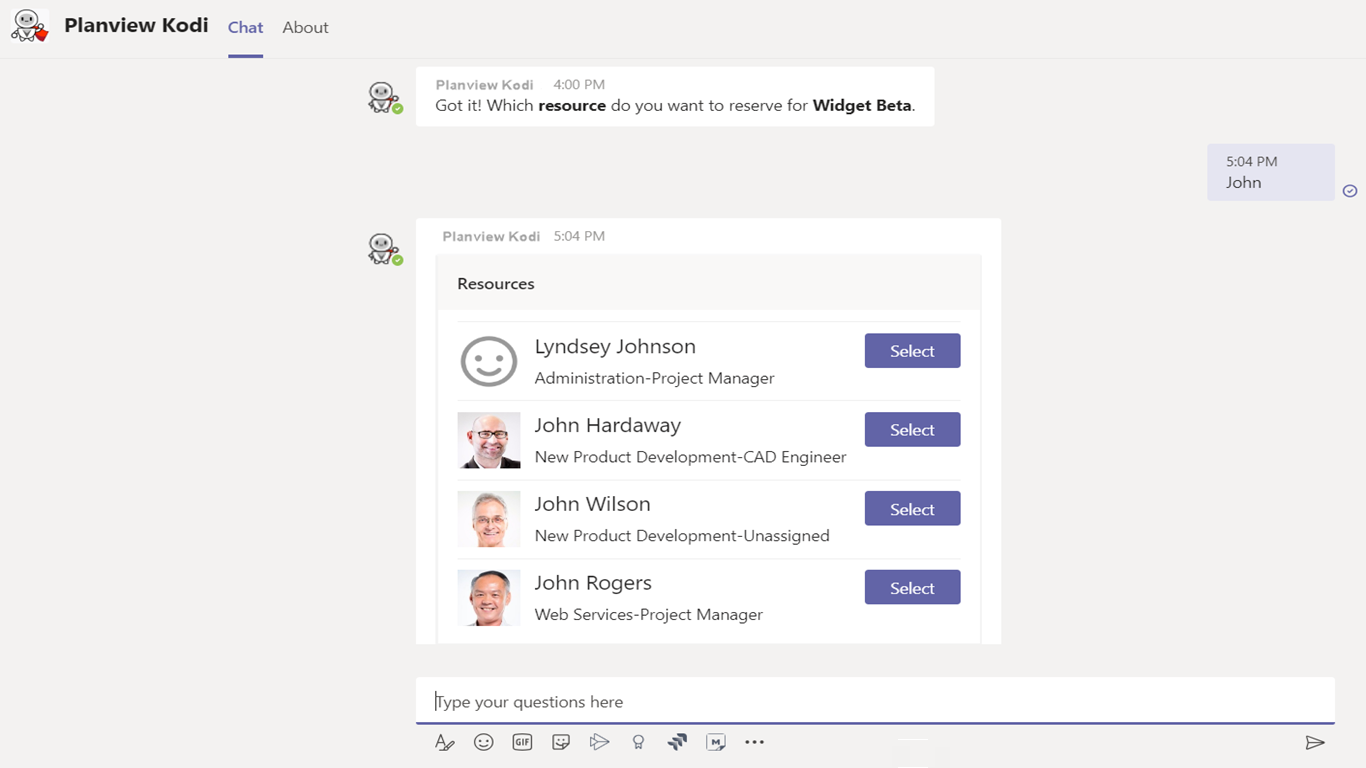This screenshot has width=1366, height=768.
Task: Click 'Administration-Project Manager' role text
Action: [x=655, y=378]
